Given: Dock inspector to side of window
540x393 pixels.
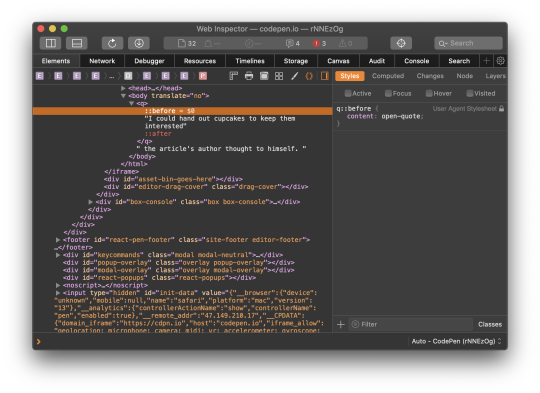Looking at the screenshot, I should (51, 43).
